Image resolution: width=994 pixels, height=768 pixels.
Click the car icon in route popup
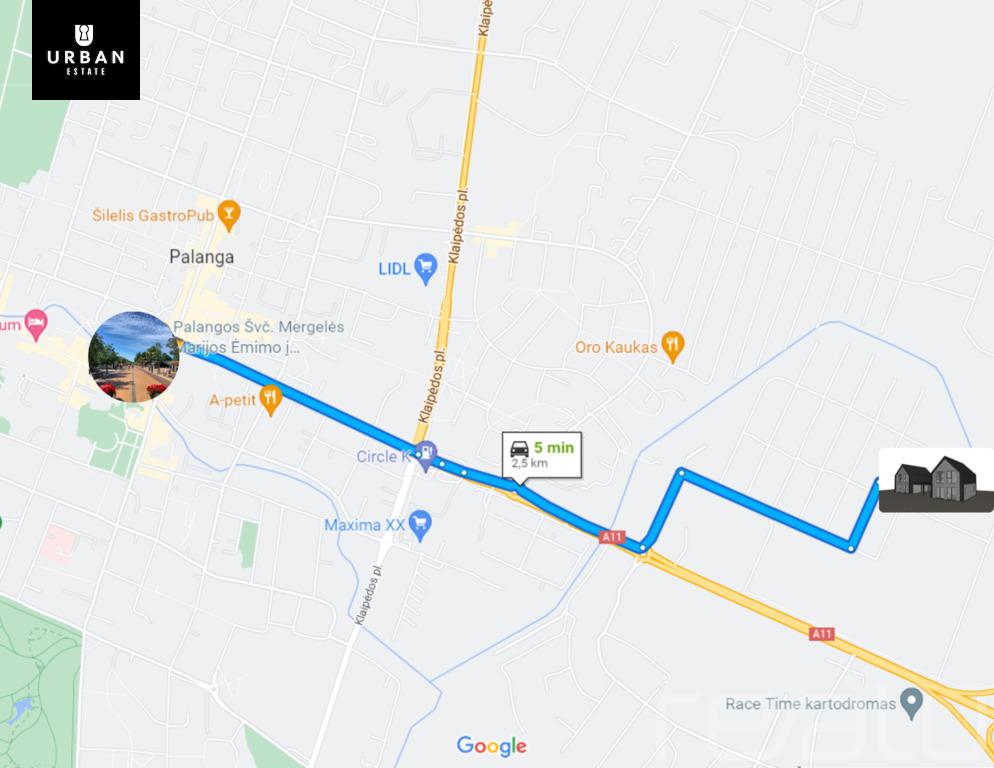tap(519, 448)
